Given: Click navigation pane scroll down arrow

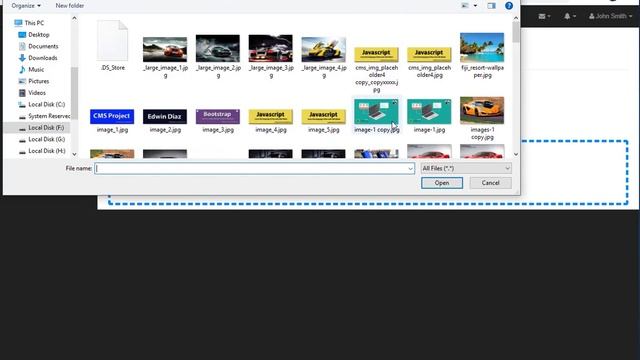Looking at the screenshot, I should (74, 154).
